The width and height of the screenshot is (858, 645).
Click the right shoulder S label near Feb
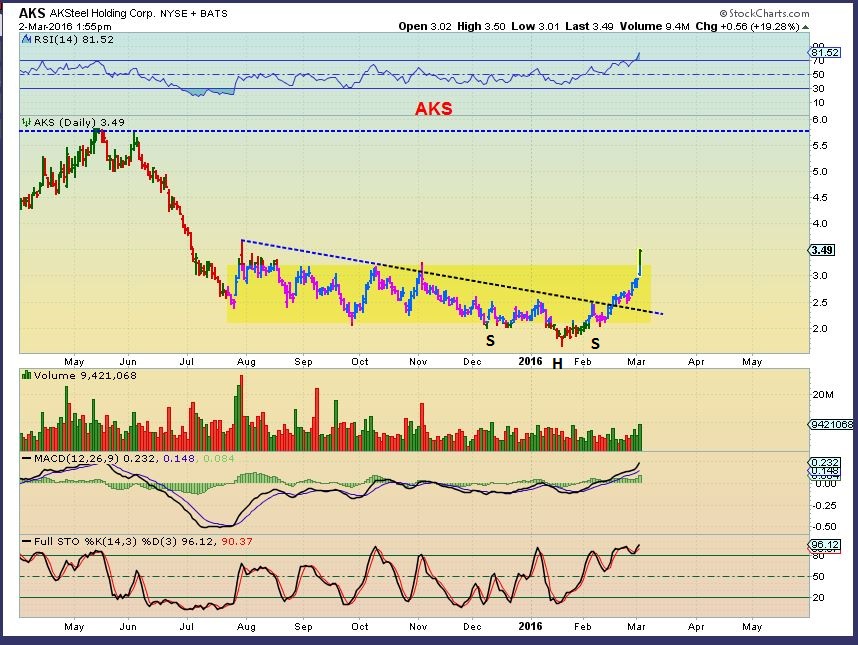595,344
